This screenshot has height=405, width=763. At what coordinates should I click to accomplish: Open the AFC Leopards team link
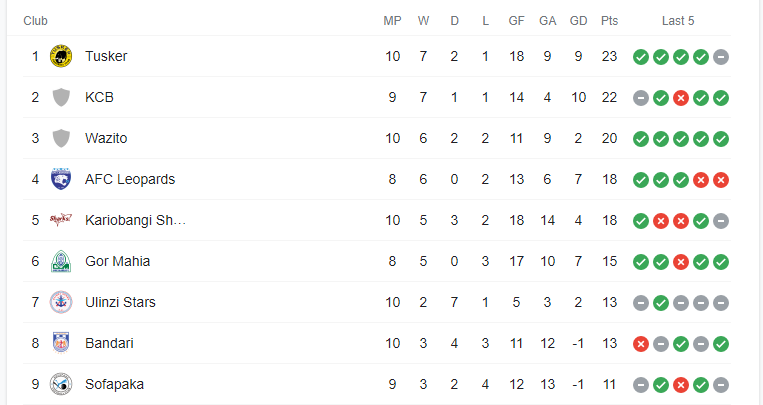130,179
